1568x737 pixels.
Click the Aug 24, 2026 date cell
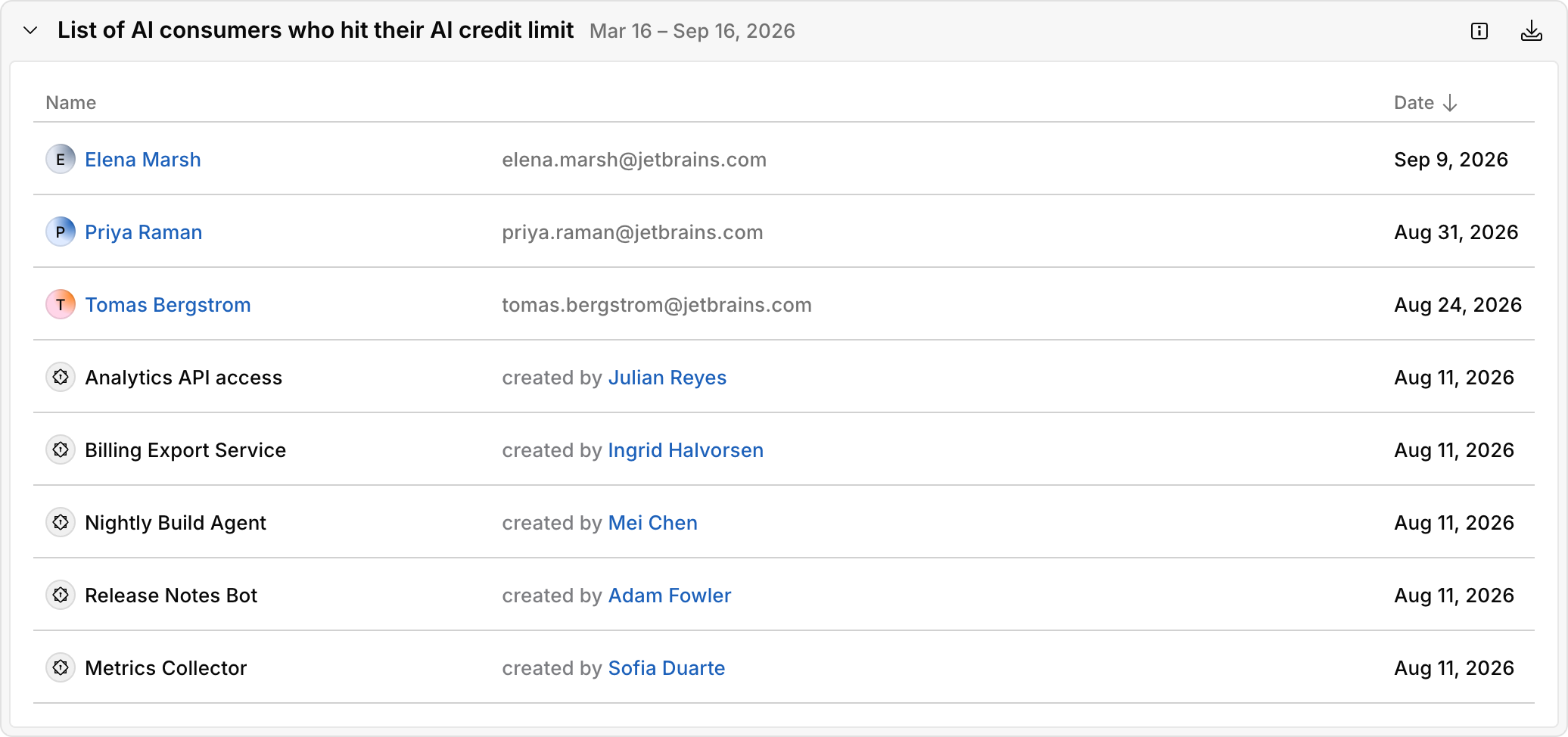tap(1458, 305)
